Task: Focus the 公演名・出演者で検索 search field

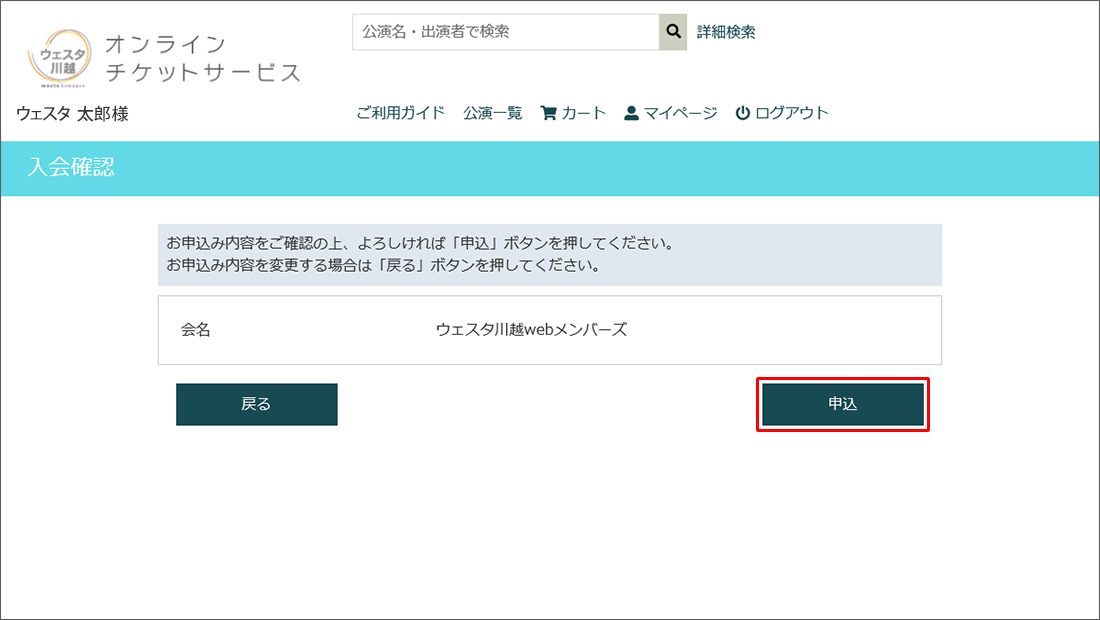Action: 505,32
